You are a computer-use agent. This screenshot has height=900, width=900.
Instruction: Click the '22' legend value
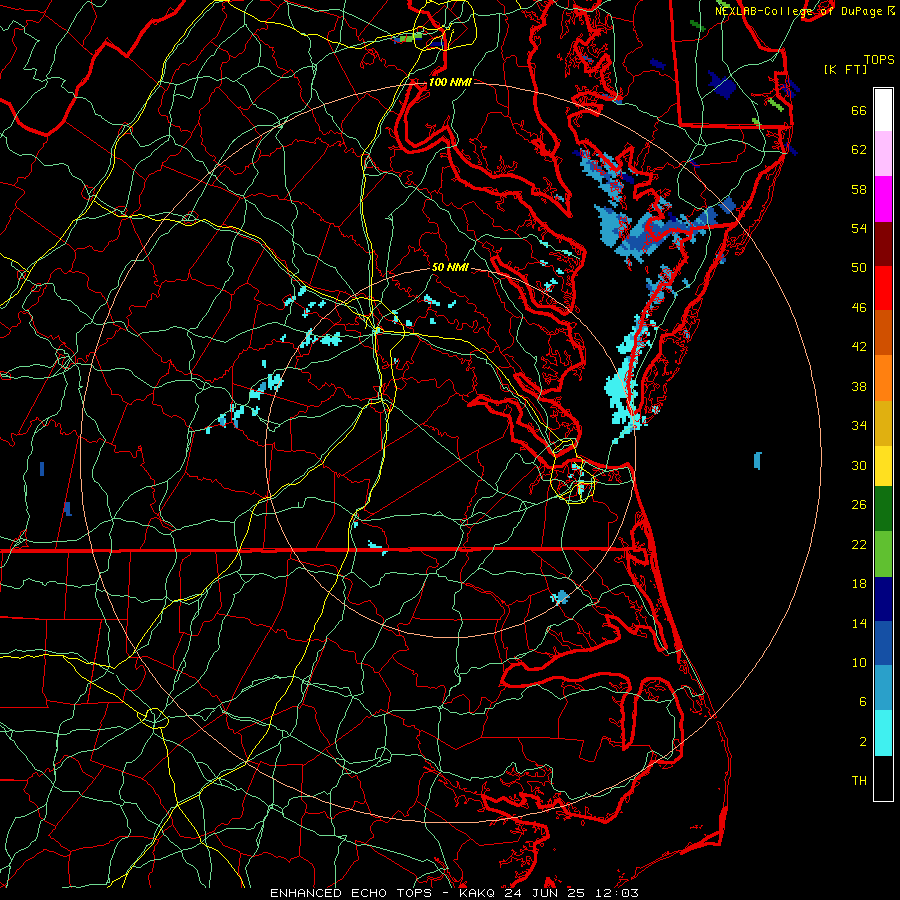(859, 544)
